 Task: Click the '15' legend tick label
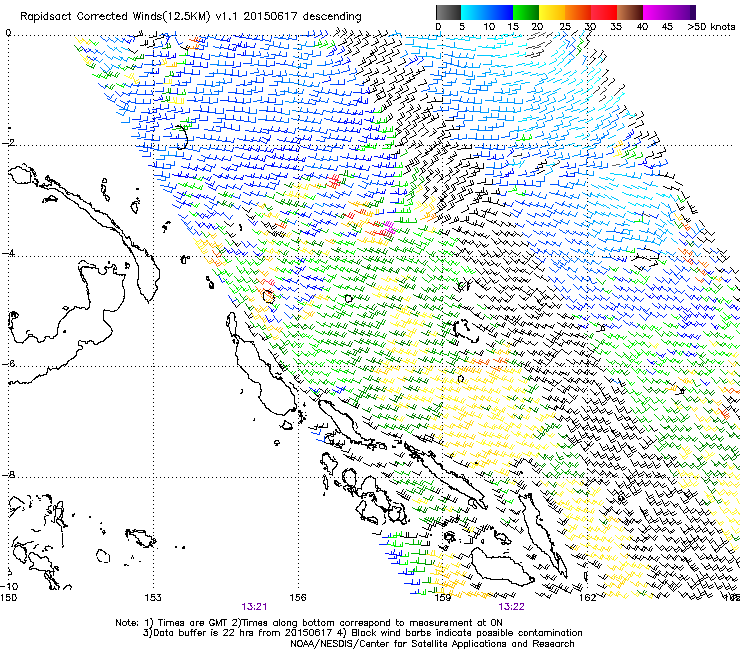pyautogui.click(x=513, y=26)
